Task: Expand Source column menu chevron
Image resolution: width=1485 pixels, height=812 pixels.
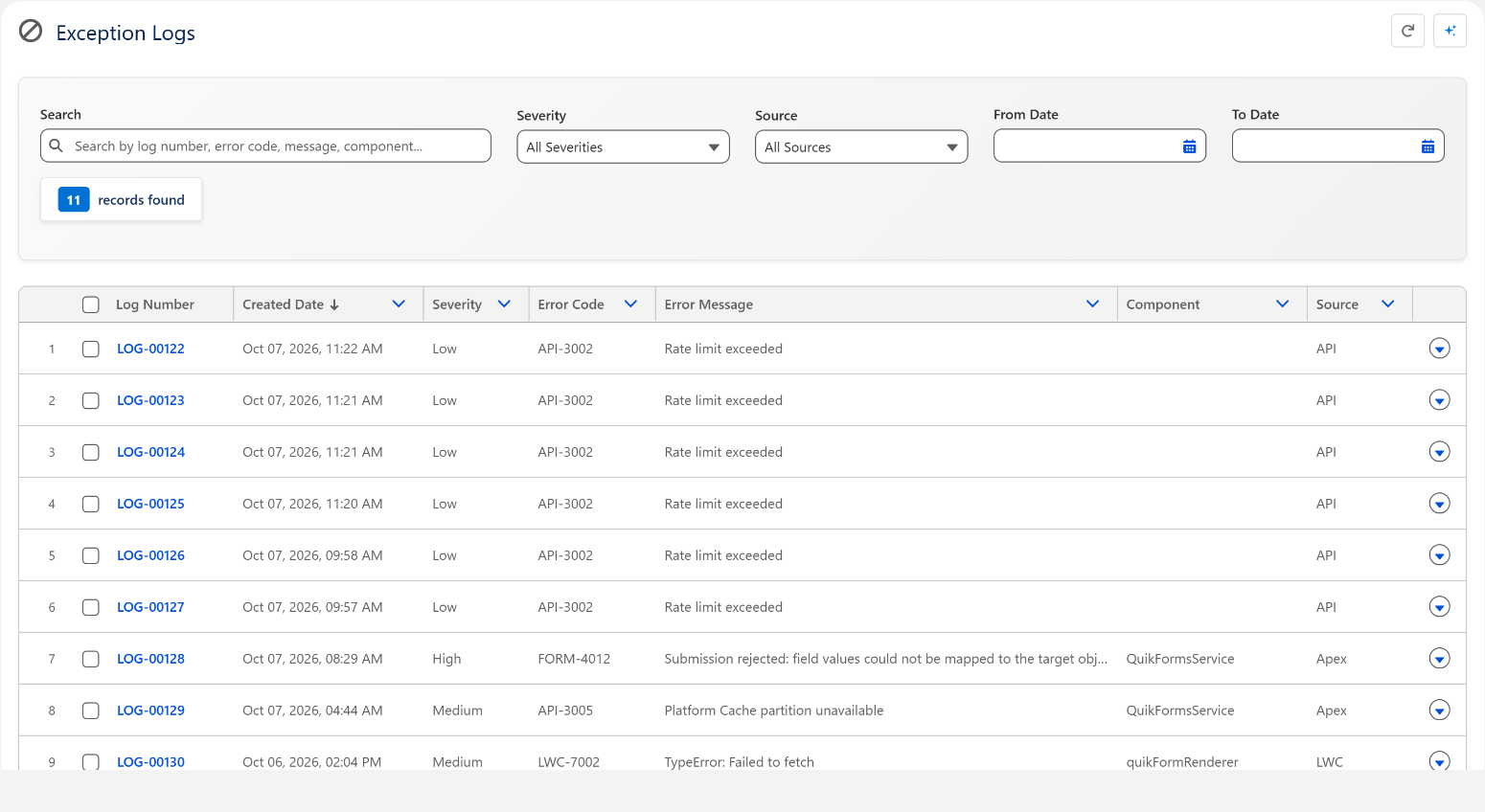Action: [x=1387, y=304]
